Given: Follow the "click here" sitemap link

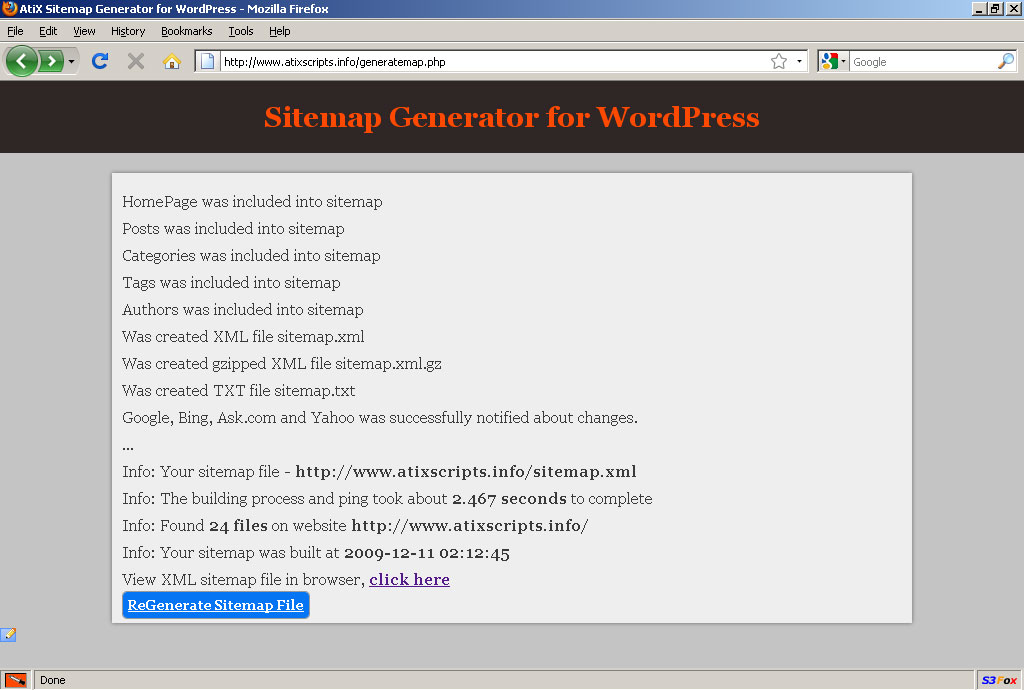Looking at the screenshot, I should (409, 580).
